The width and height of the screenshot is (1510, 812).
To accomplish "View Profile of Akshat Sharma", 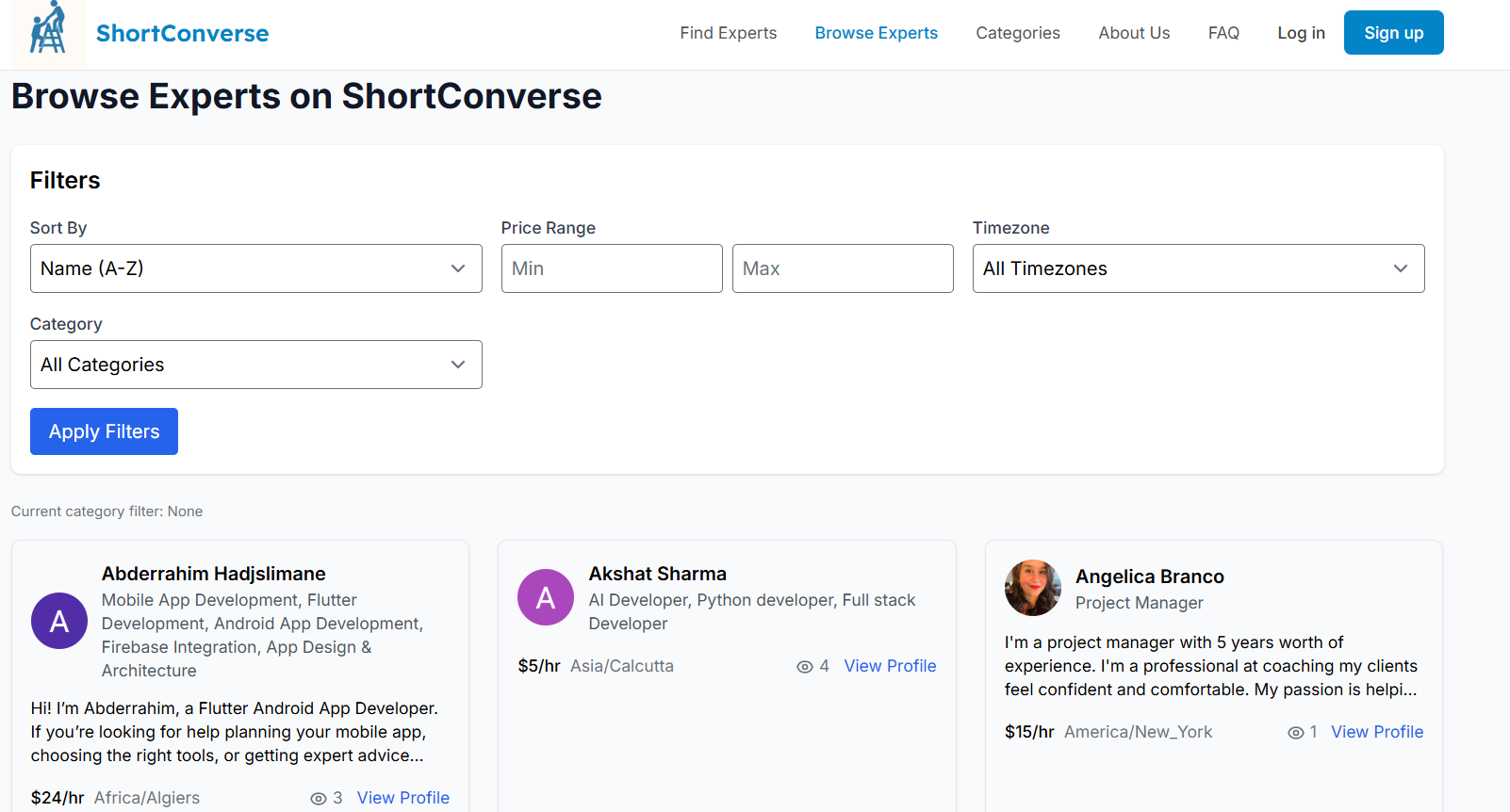I will (890, 666).
